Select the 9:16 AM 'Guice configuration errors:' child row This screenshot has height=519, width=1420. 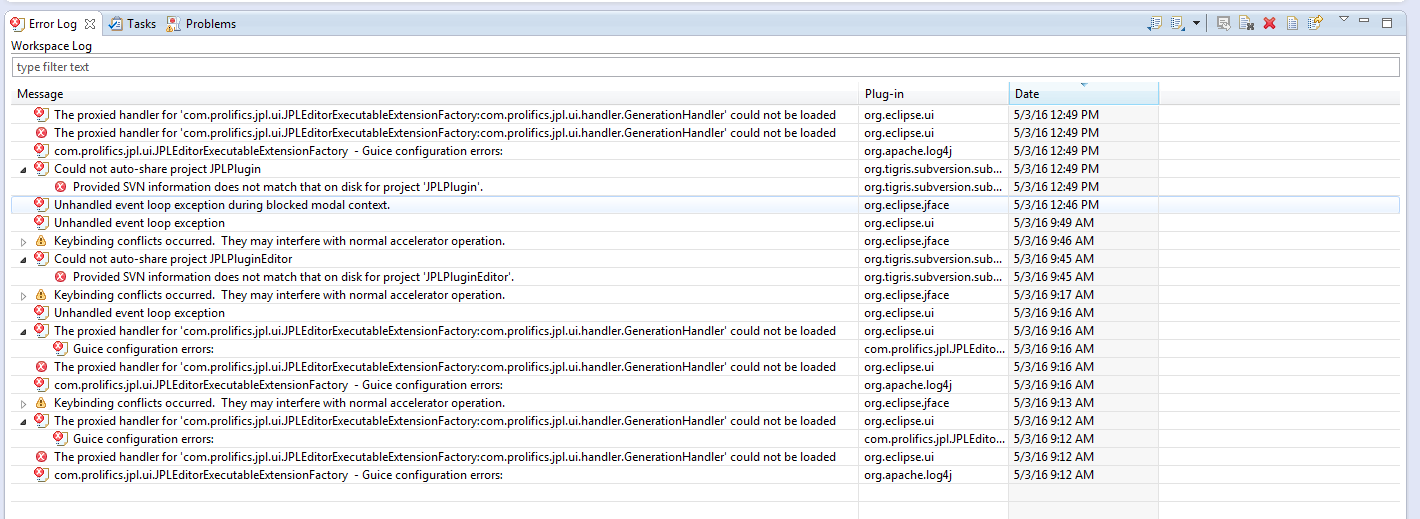(x=143, y=349)
